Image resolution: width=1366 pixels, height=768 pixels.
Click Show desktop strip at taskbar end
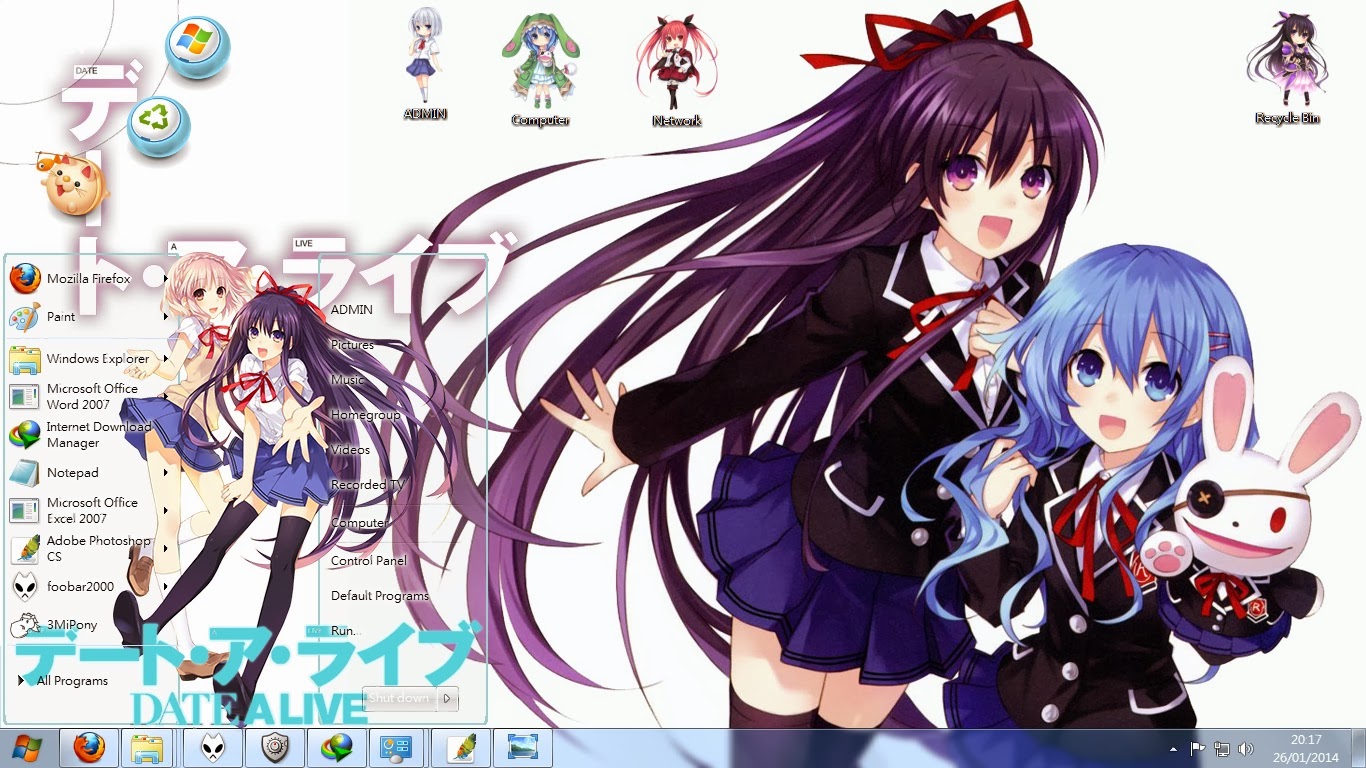pyautogui.click(x=1358, y=748)
